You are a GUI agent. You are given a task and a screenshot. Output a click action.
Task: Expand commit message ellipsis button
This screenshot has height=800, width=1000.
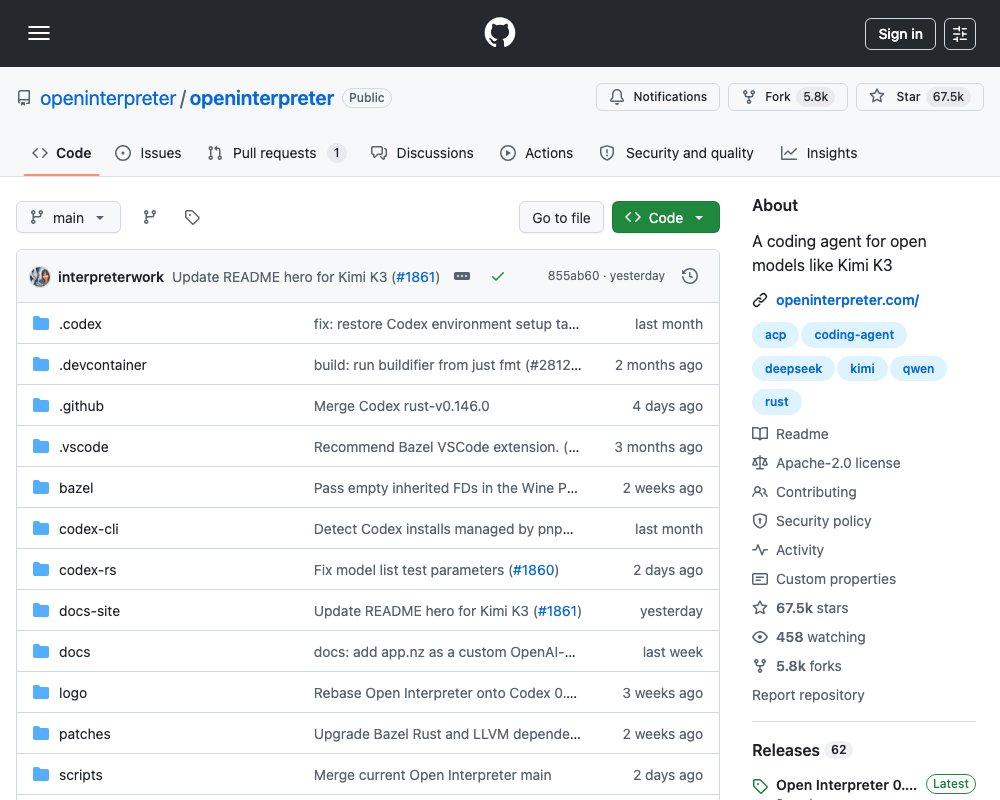point(462,276)
